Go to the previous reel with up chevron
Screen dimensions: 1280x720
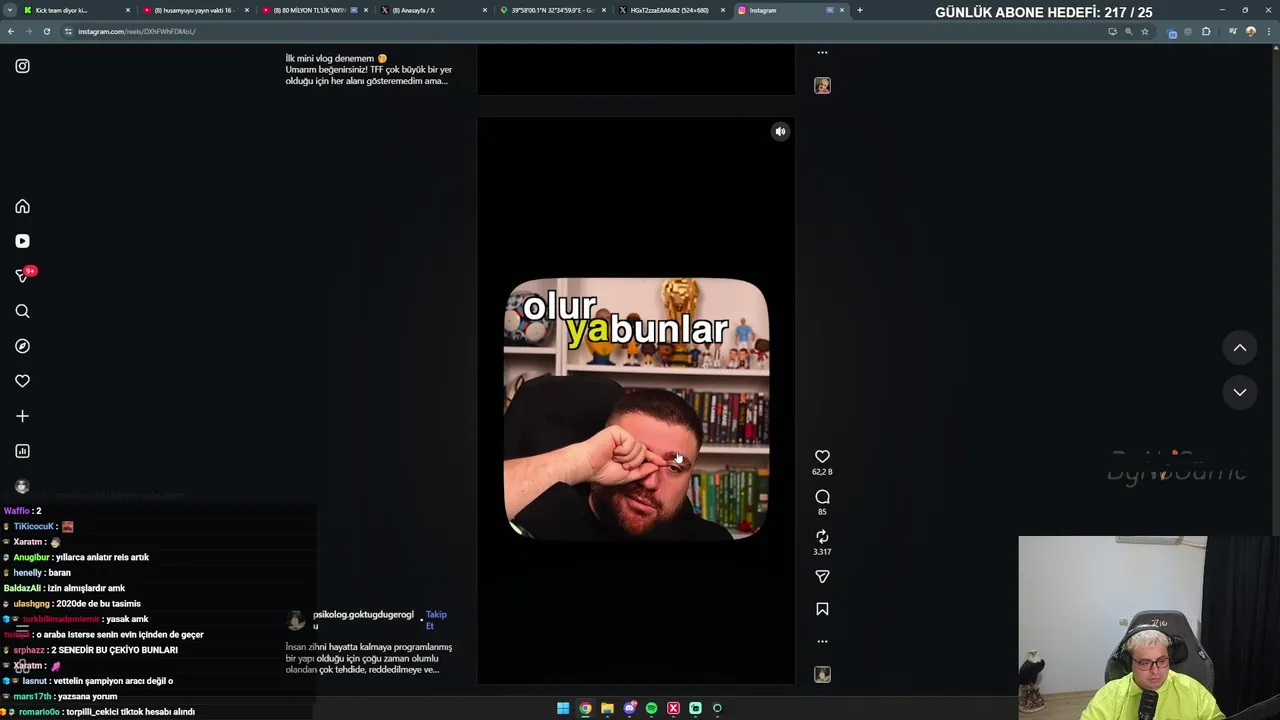click(1239, 348)
